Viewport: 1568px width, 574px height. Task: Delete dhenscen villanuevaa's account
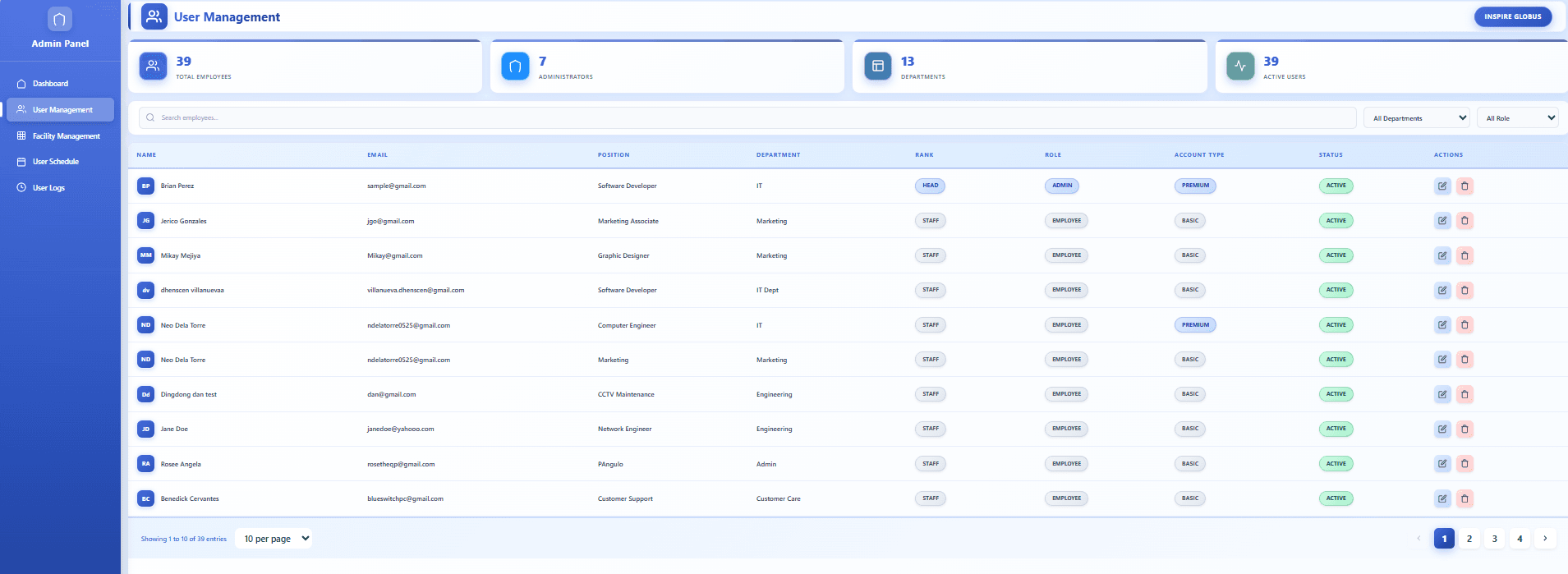(x=1465, y=290)
